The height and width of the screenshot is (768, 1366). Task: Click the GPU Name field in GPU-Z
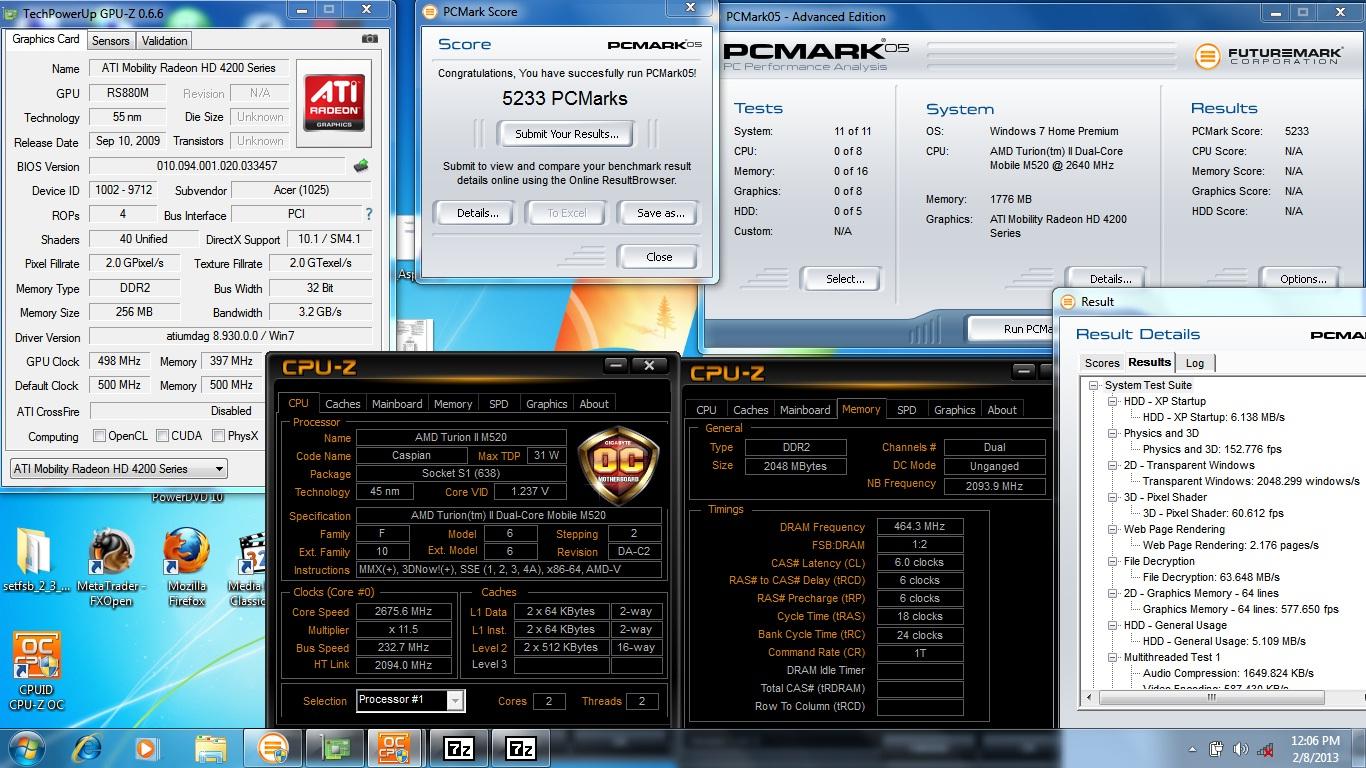pos(189,68)
